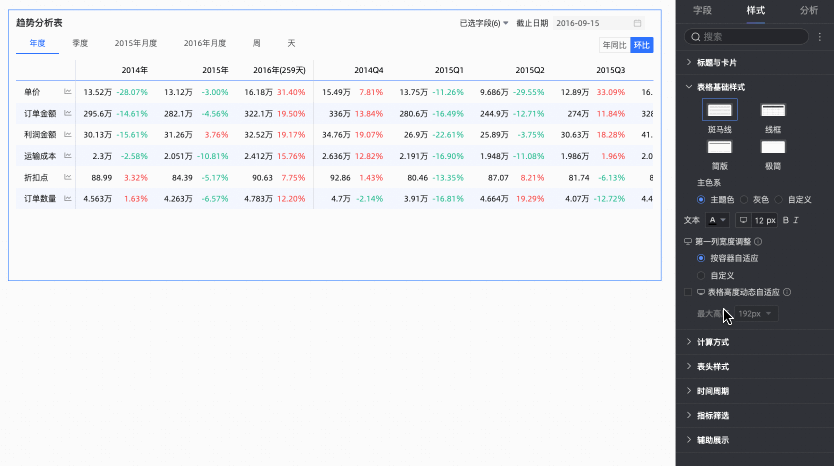Select the 极简 table style thumbnail
The height and width of the screenshot is (466, 834).
click(773, 147)
